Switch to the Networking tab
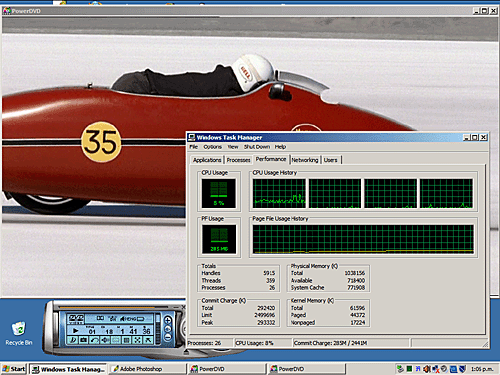500x375 pixels. tap(305, 160)
